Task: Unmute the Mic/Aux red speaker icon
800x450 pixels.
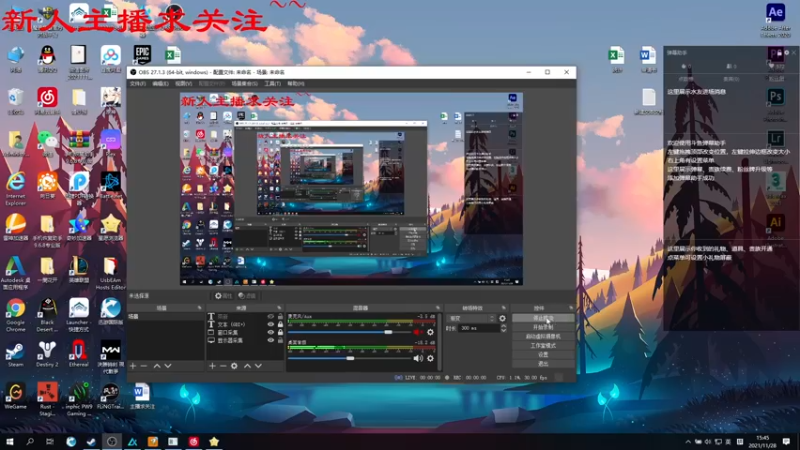Action: click(x=418, y=332)
